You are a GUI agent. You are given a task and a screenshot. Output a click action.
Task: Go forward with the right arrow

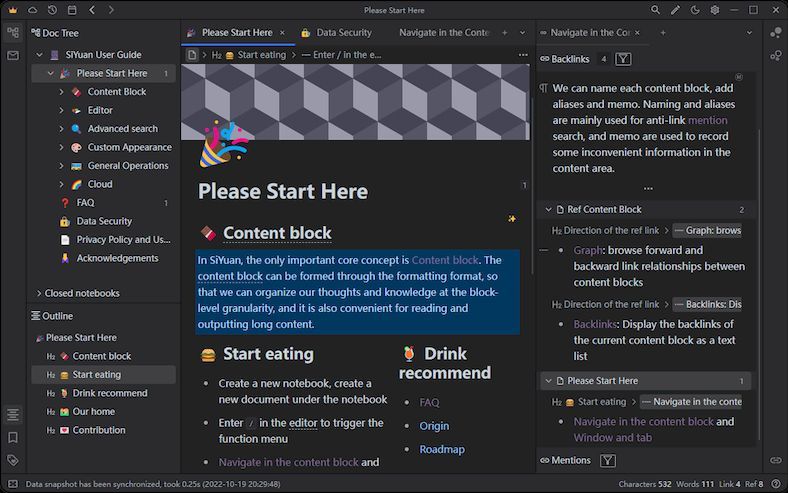click(111, 10)
